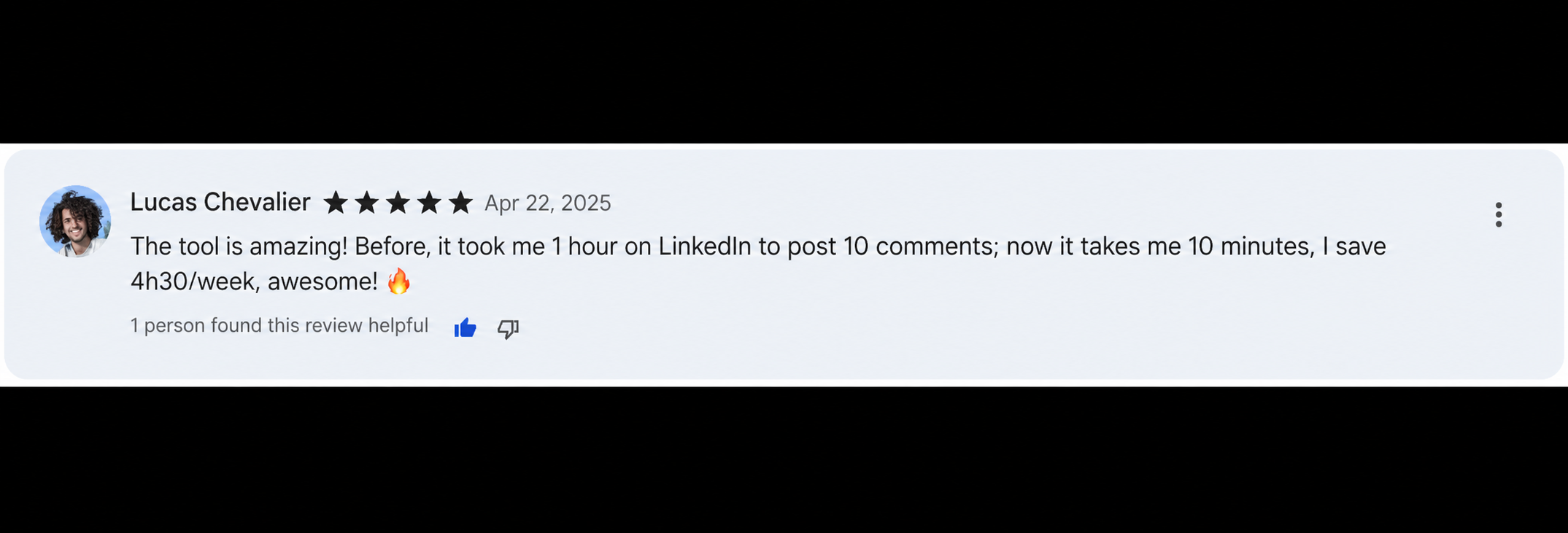The image size is (1568, 533).
Task: Click the word LinkedIn in the review
Action: point(704,246)
